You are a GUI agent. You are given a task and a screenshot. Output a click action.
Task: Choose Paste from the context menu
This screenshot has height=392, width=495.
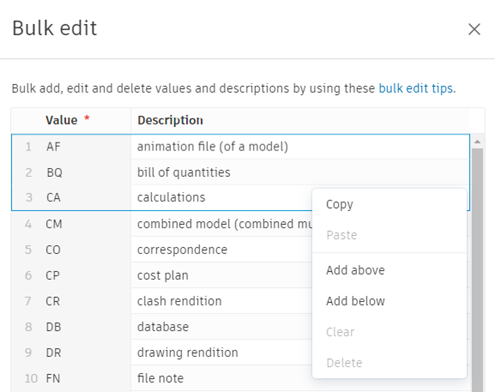[389, 235]
